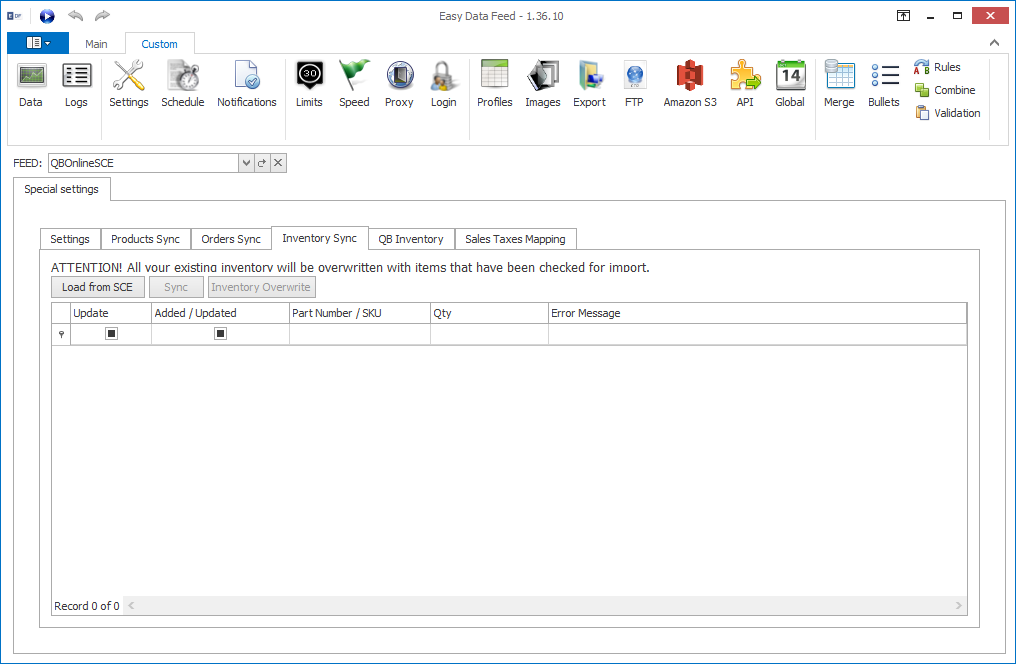Screen dimensions: 1016x664
Task: Sort by the Update column header
Action: (x=111, y=313)
